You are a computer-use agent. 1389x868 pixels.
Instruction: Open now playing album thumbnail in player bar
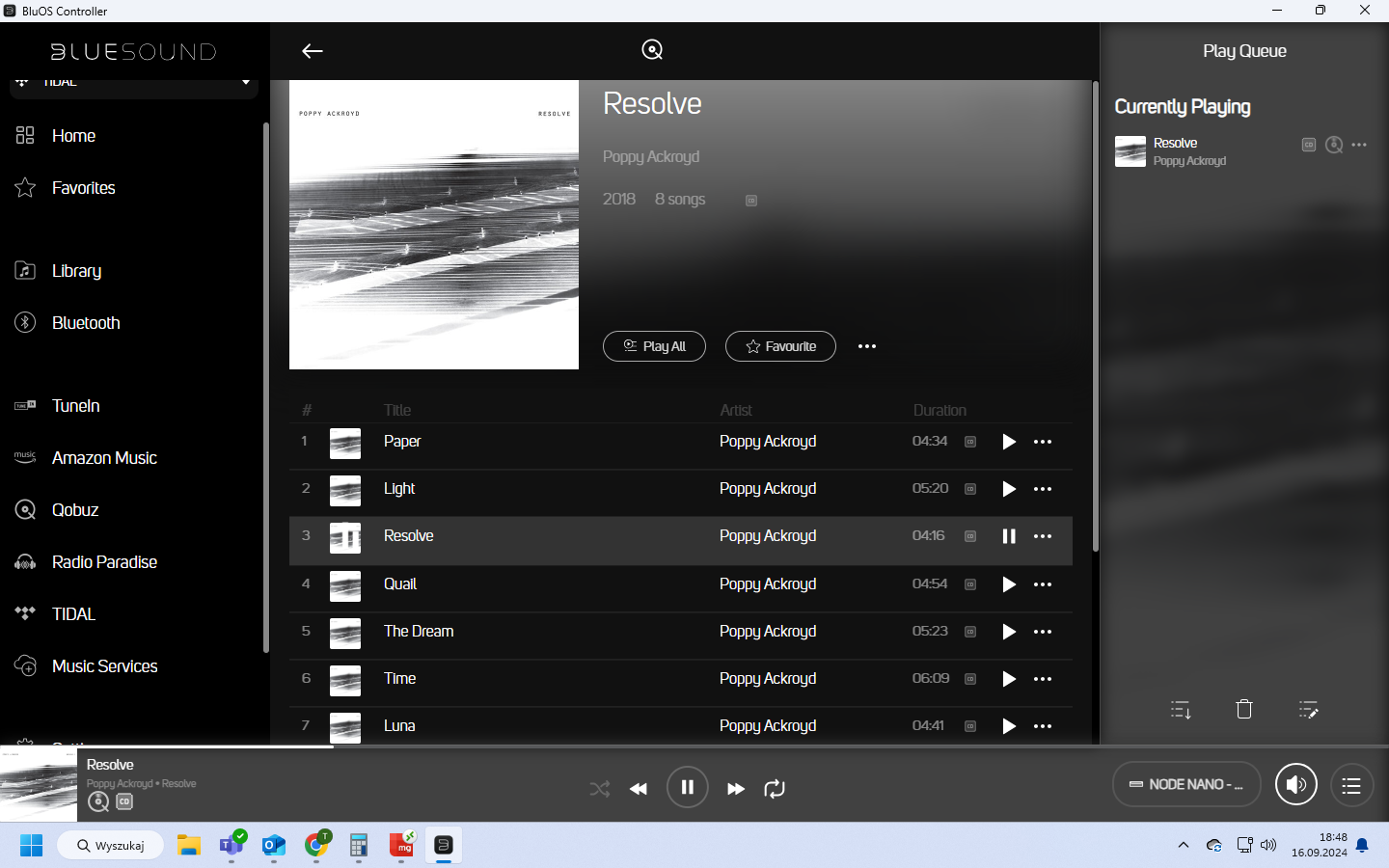(x=39, y=783)
